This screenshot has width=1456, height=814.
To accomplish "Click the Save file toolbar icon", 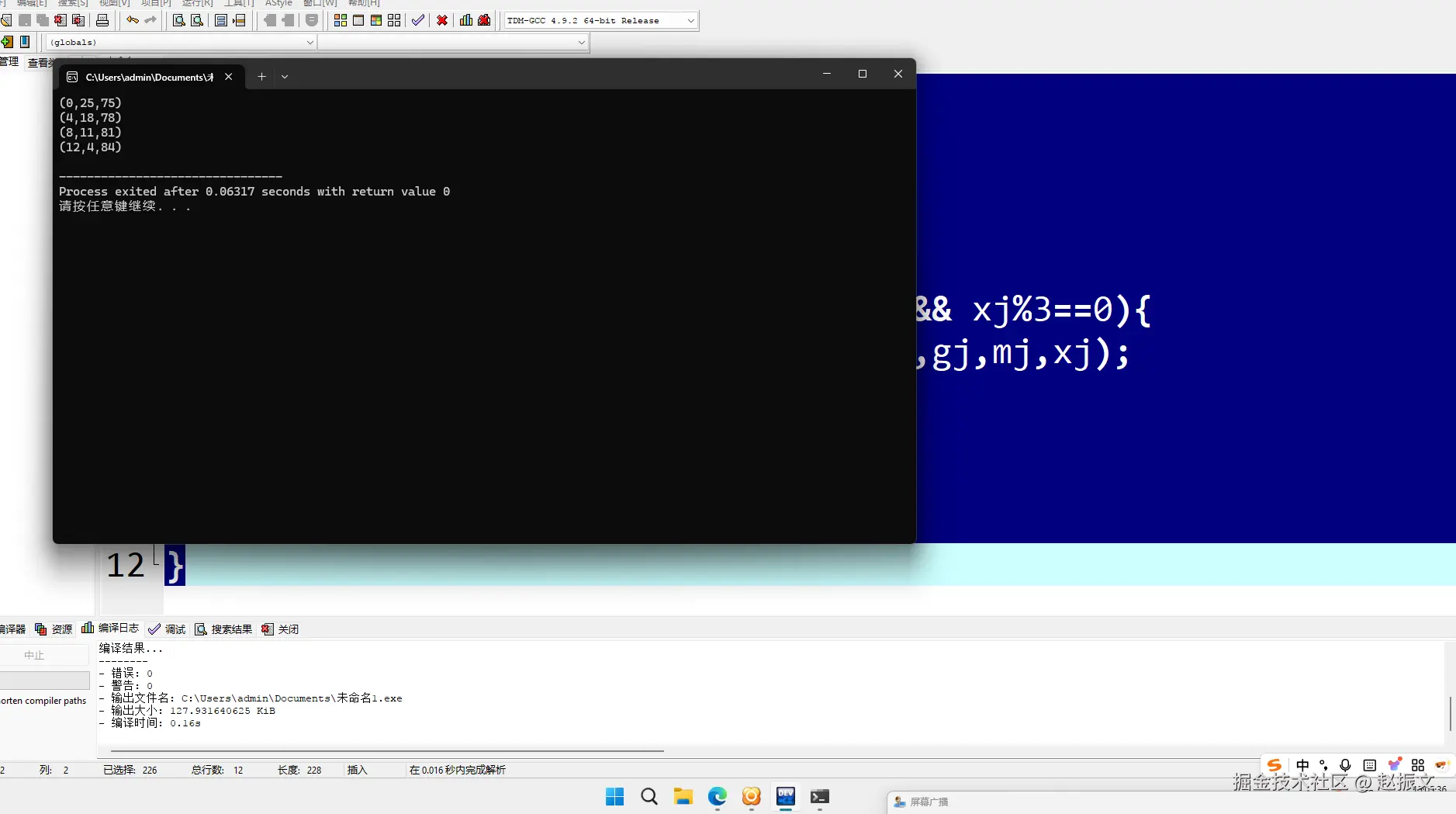I will [25, 20].
